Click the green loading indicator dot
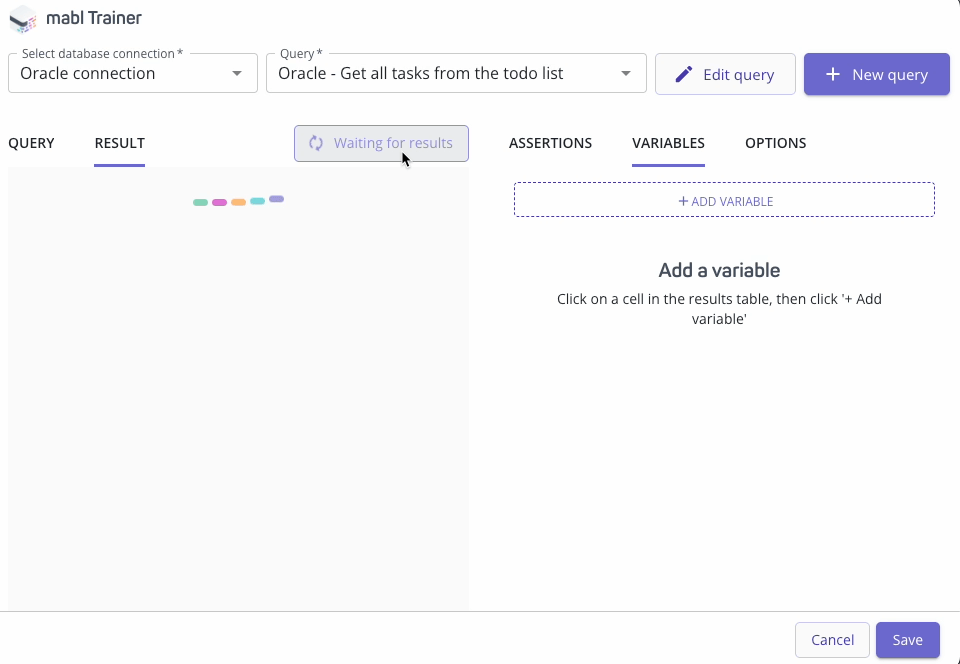 [200, 202]
